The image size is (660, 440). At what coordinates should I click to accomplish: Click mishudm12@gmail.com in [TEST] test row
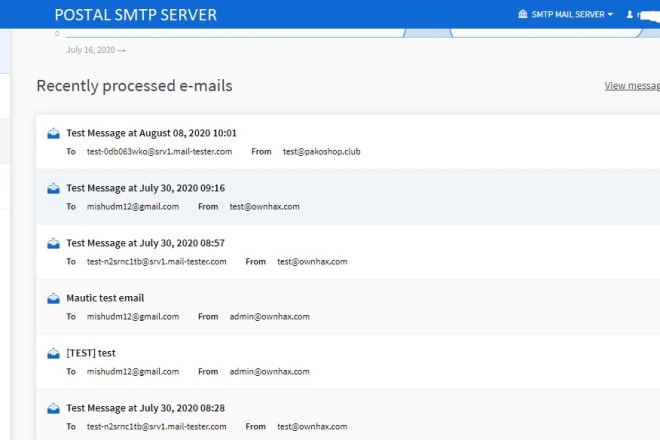tap(133, 372)
